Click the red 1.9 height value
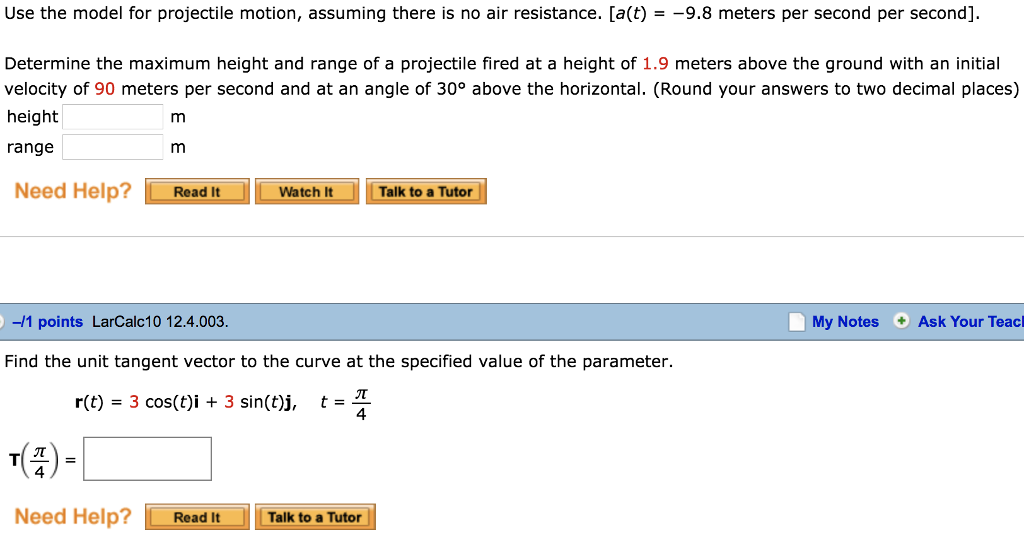 655,63
